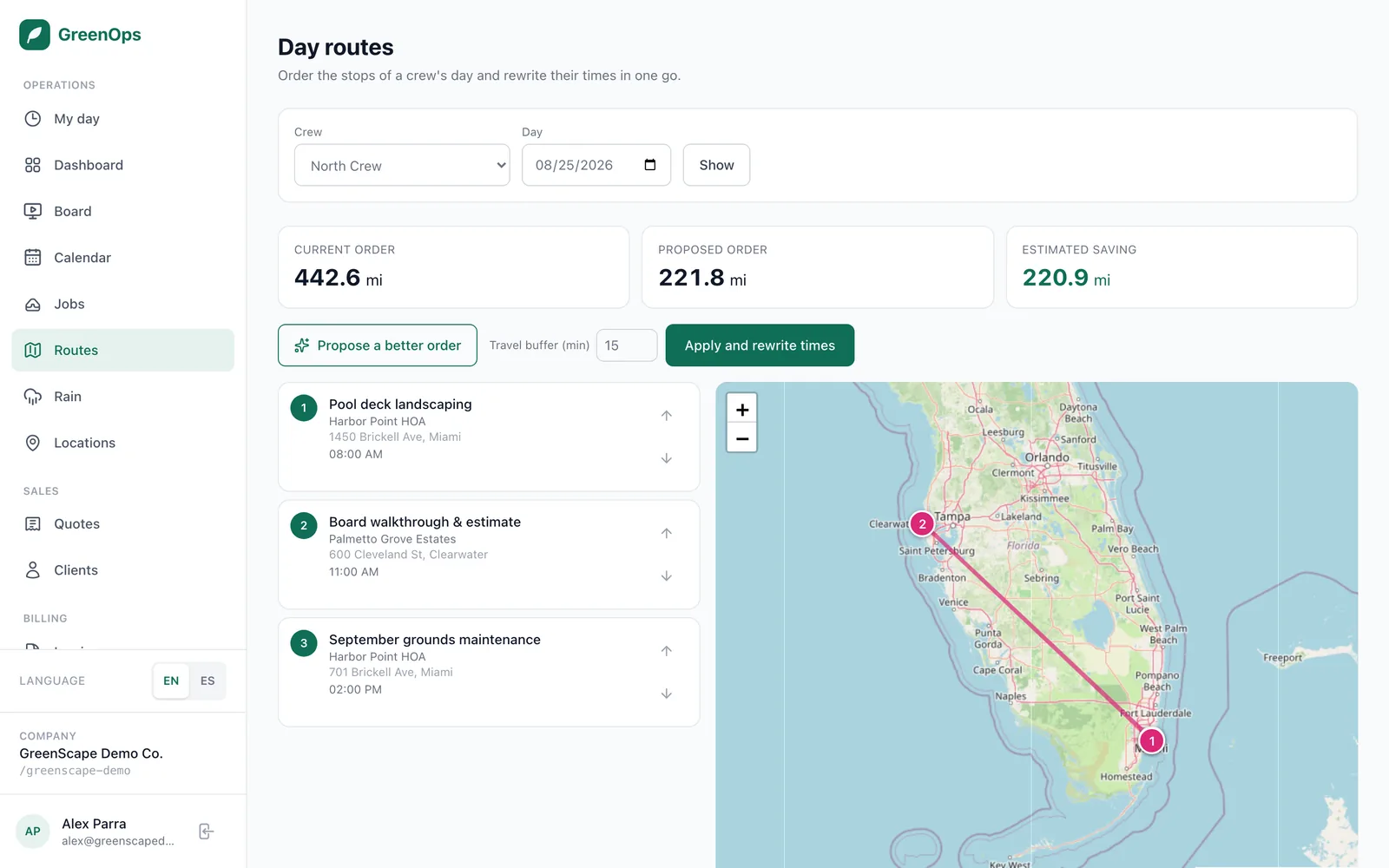Switch language to EN
This screenshot has width=1389, height=868.
click(x=171, y=681)
